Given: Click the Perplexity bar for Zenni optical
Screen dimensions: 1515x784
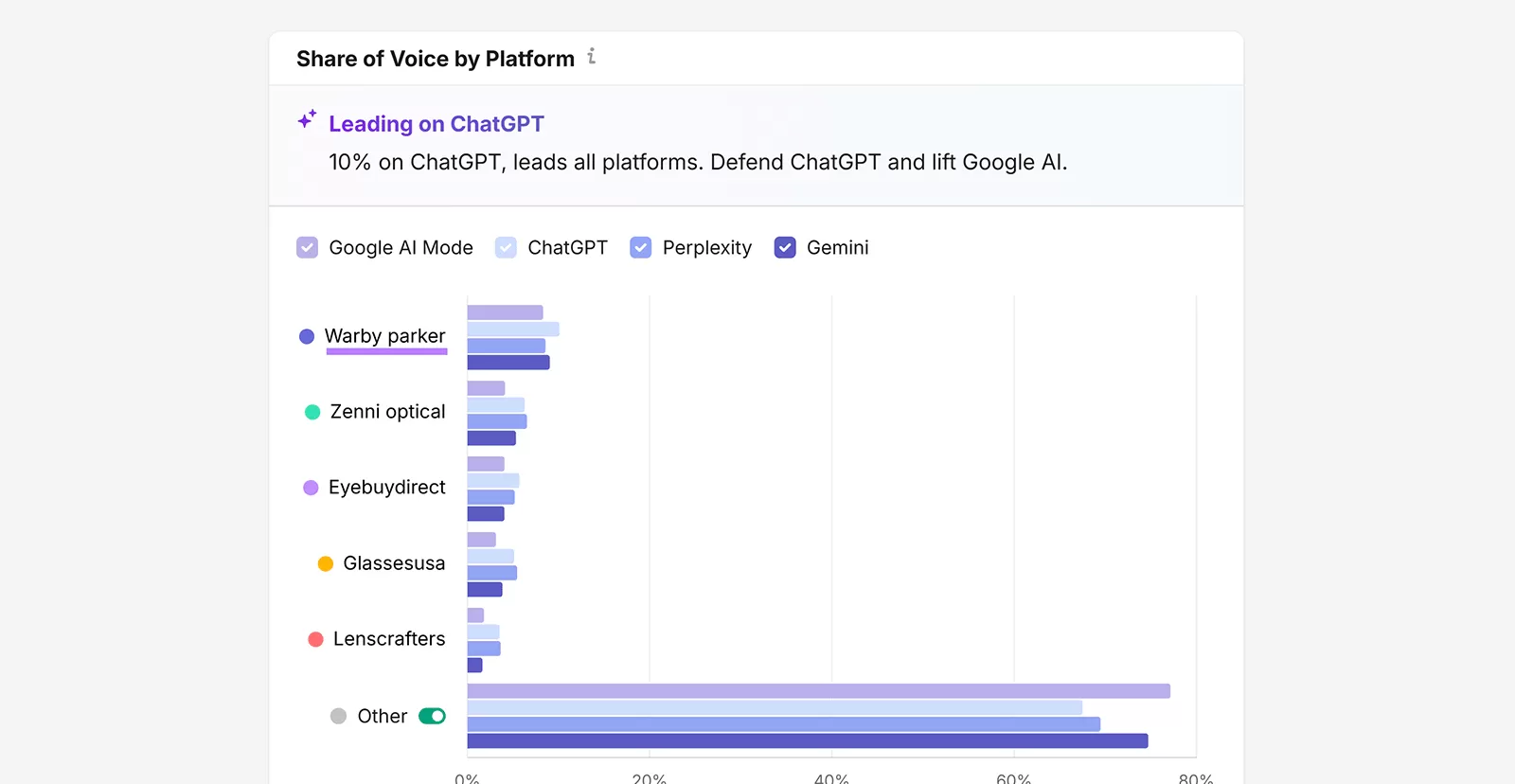Looking at the screenshot, I should 497,421.
